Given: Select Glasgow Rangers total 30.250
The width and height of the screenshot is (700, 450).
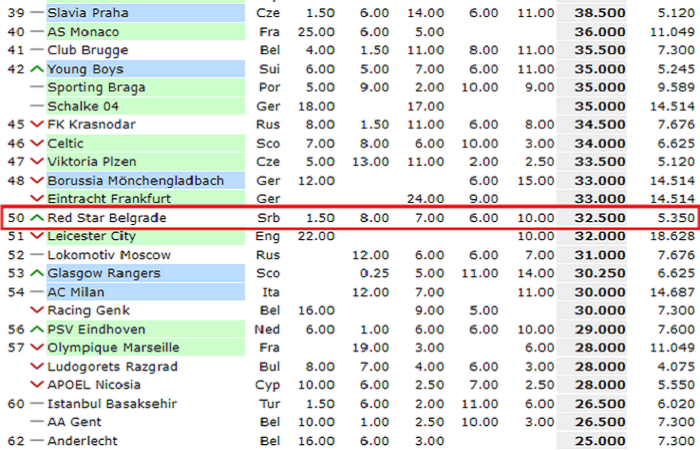Looking at the screenshot, I should 600,273.
